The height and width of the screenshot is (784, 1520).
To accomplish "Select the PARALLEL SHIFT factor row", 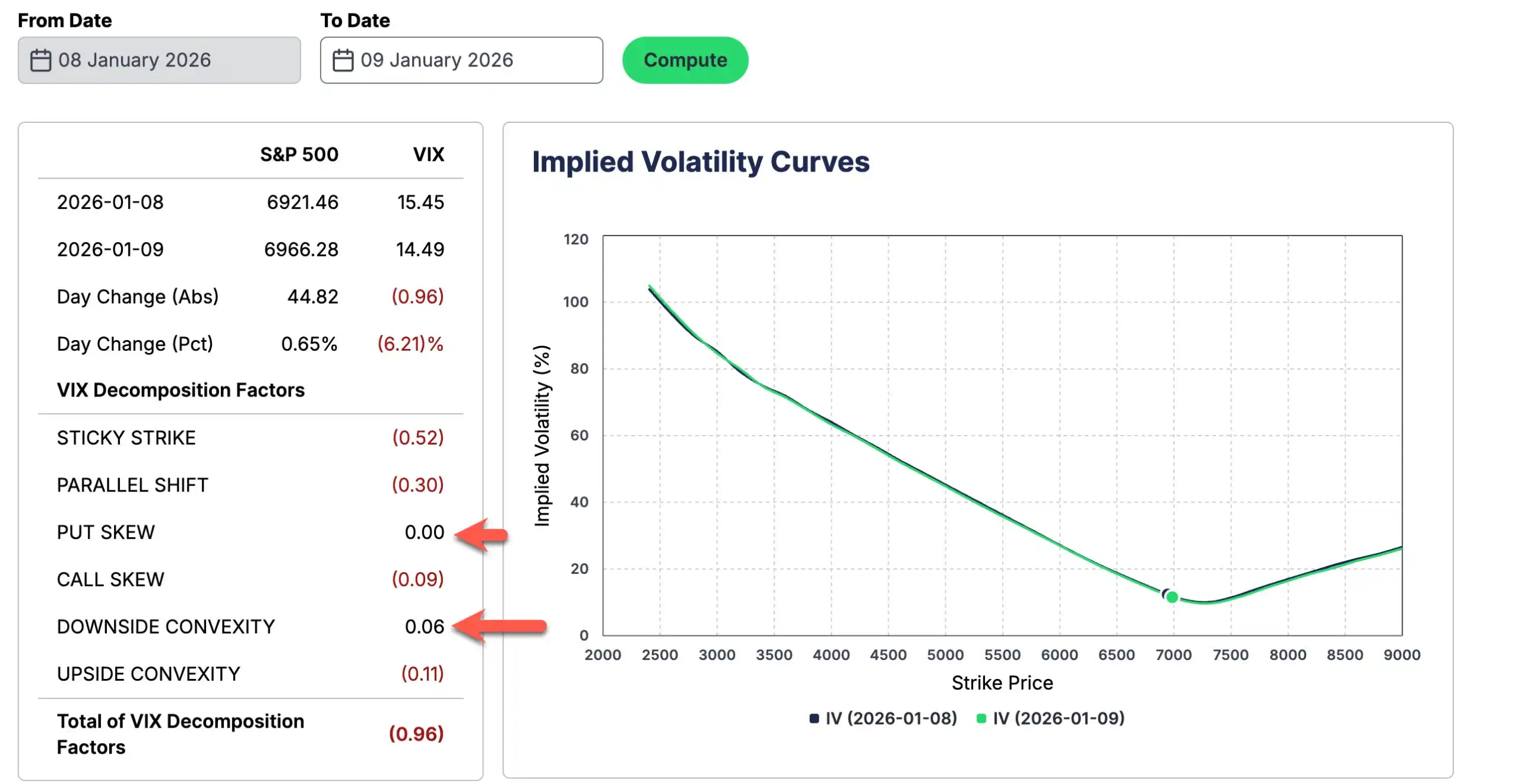I will (x=251, y=485).
